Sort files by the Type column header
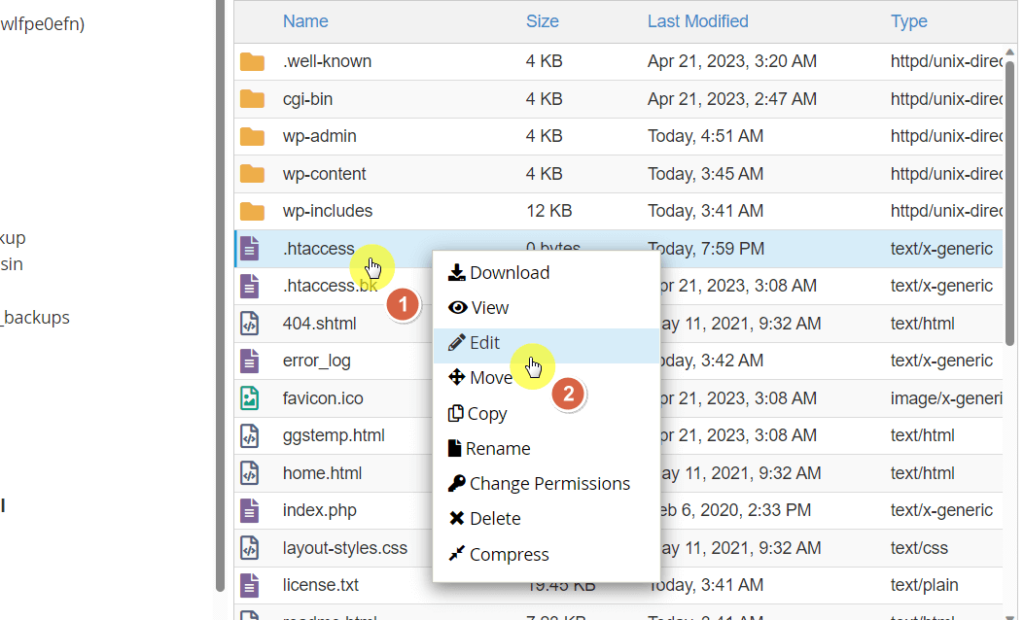 coord(908,22)
